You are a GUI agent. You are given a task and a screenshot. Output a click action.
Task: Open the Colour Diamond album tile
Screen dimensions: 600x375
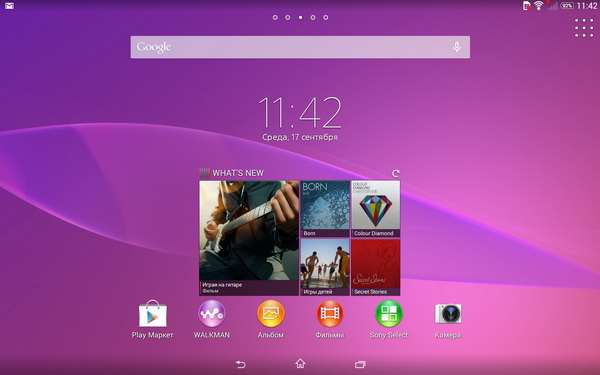pyautogui.click(x=376, y=209)
